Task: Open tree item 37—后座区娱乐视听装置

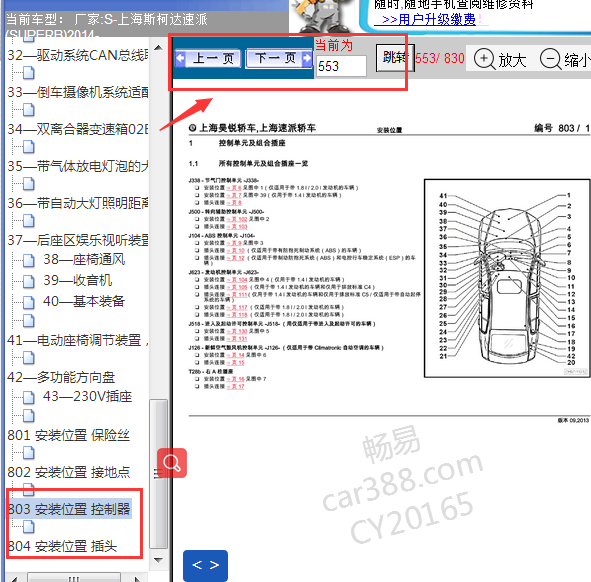Action: 78,240
